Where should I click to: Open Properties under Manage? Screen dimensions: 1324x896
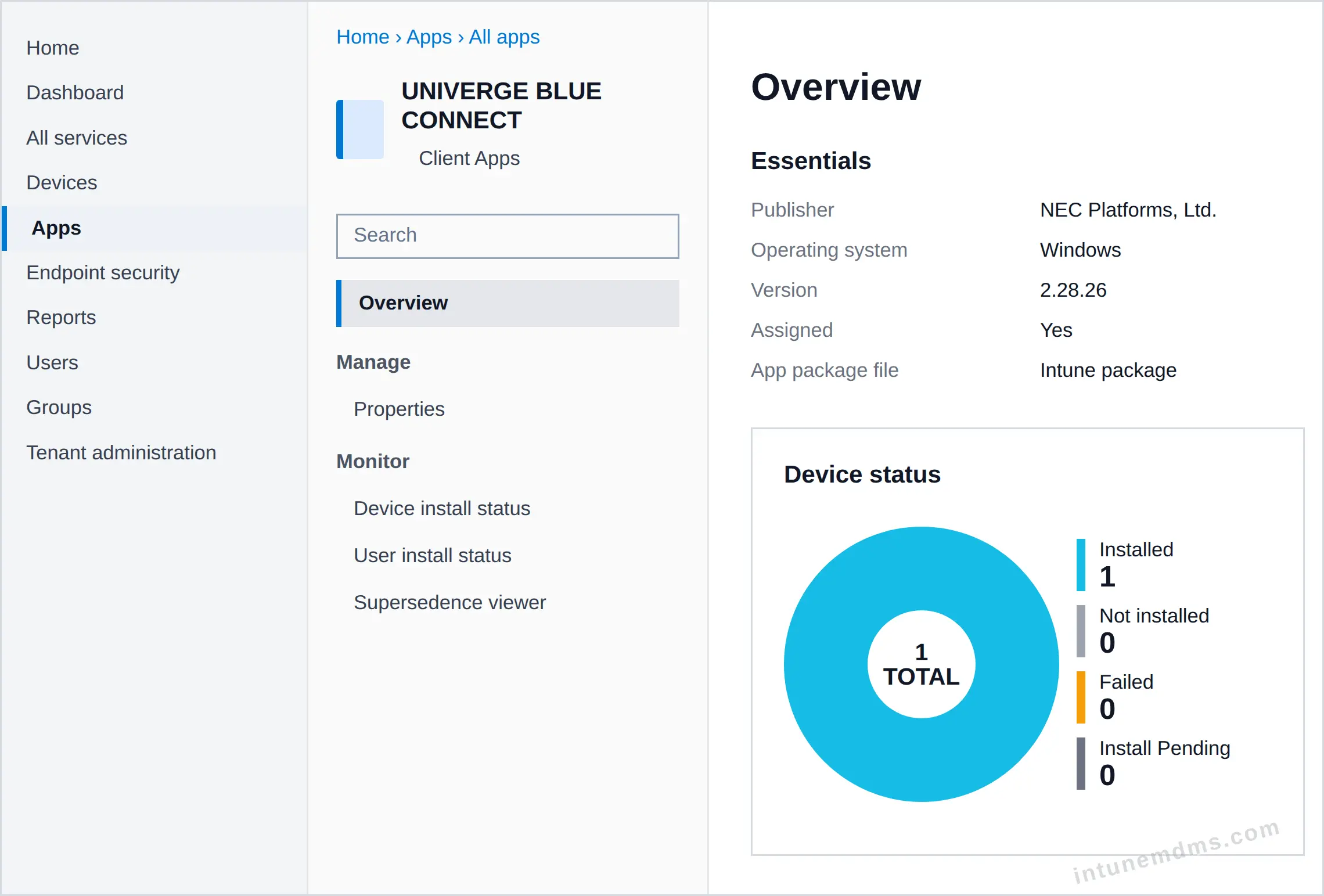coord(399,409)
